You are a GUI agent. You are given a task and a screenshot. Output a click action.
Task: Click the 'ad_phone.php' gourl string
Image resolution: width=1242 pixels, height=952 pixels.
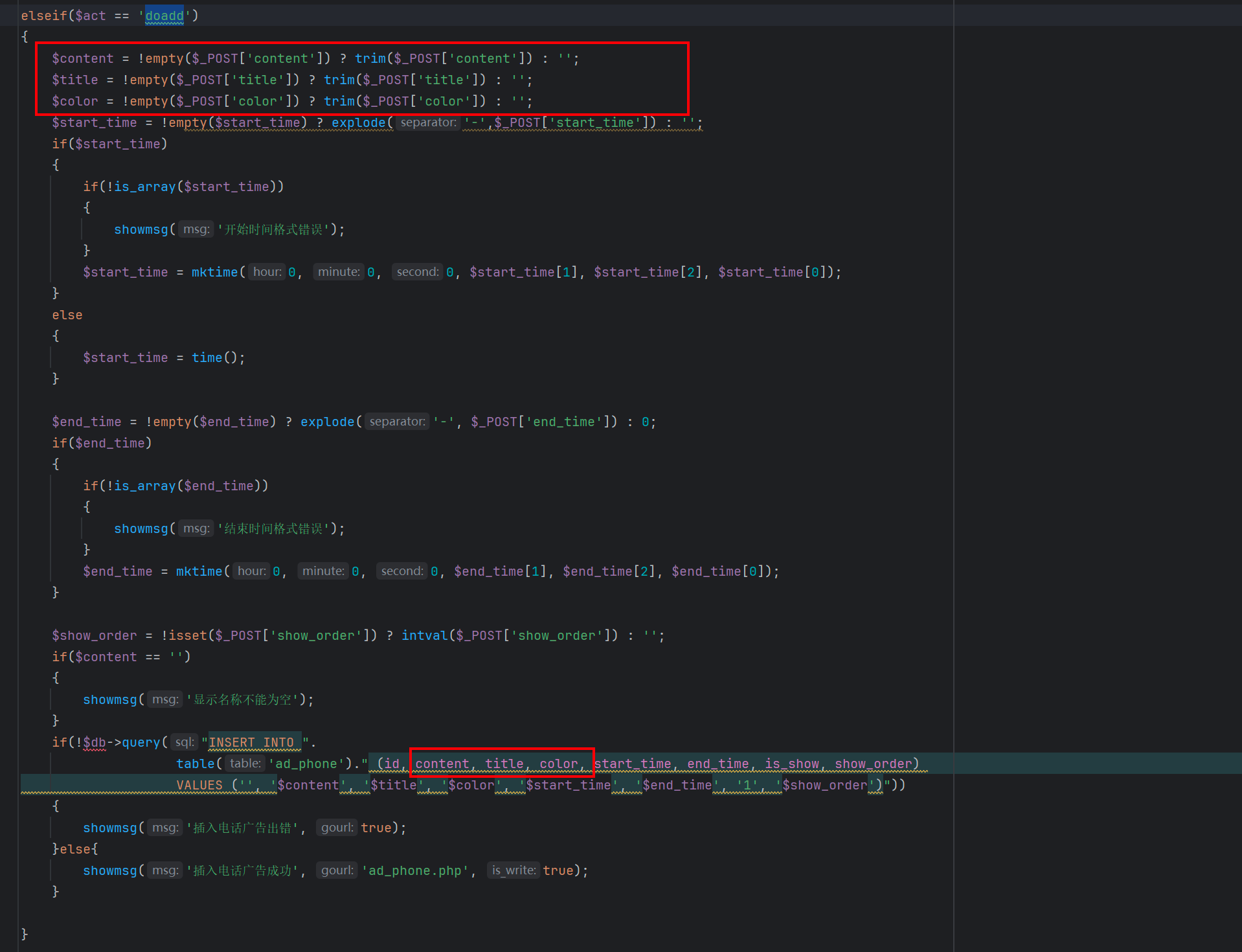415,870
